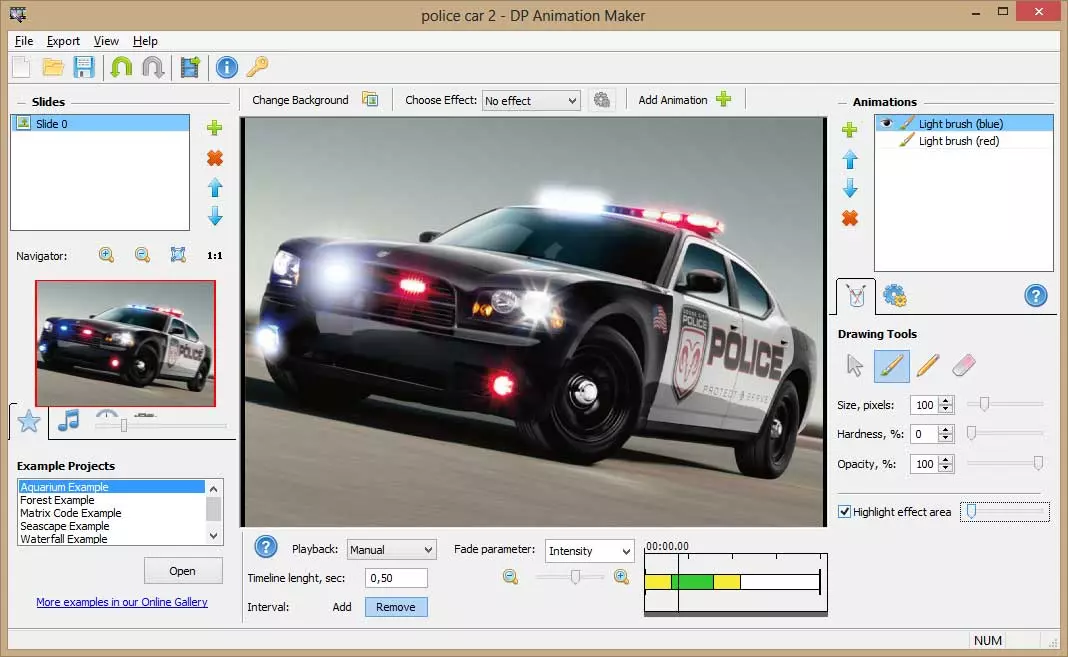The height and width of the screenshot is (657, 1068).
Task: Switch to the star examples tab
Action: pos(29,421)
